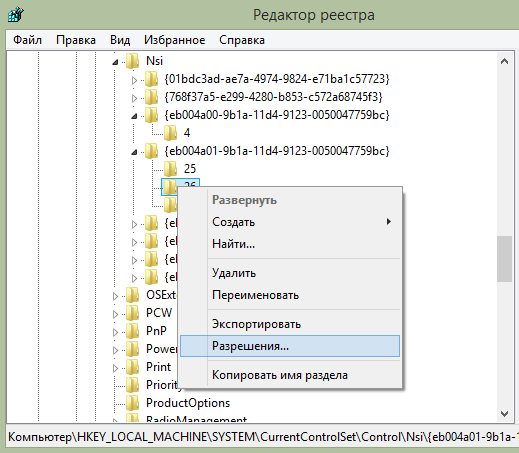Expand the {768f37a5-e299-4280-b853-c572a68745f3} key
Image resolution: width=519 pixels, height=453 pixels.
tap(134, 98)
